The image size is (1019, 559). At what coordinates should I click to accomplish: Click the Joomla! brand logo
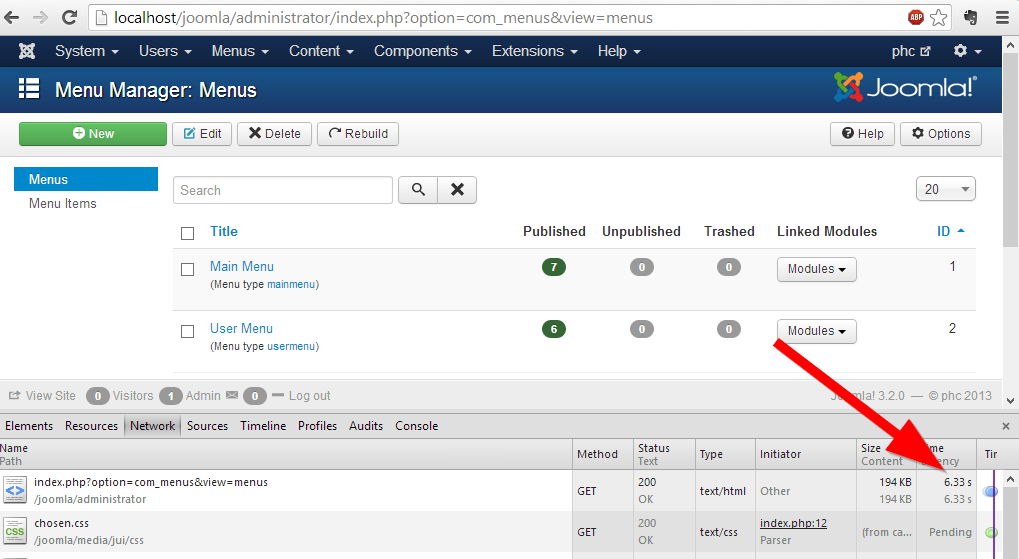(905, 87)
